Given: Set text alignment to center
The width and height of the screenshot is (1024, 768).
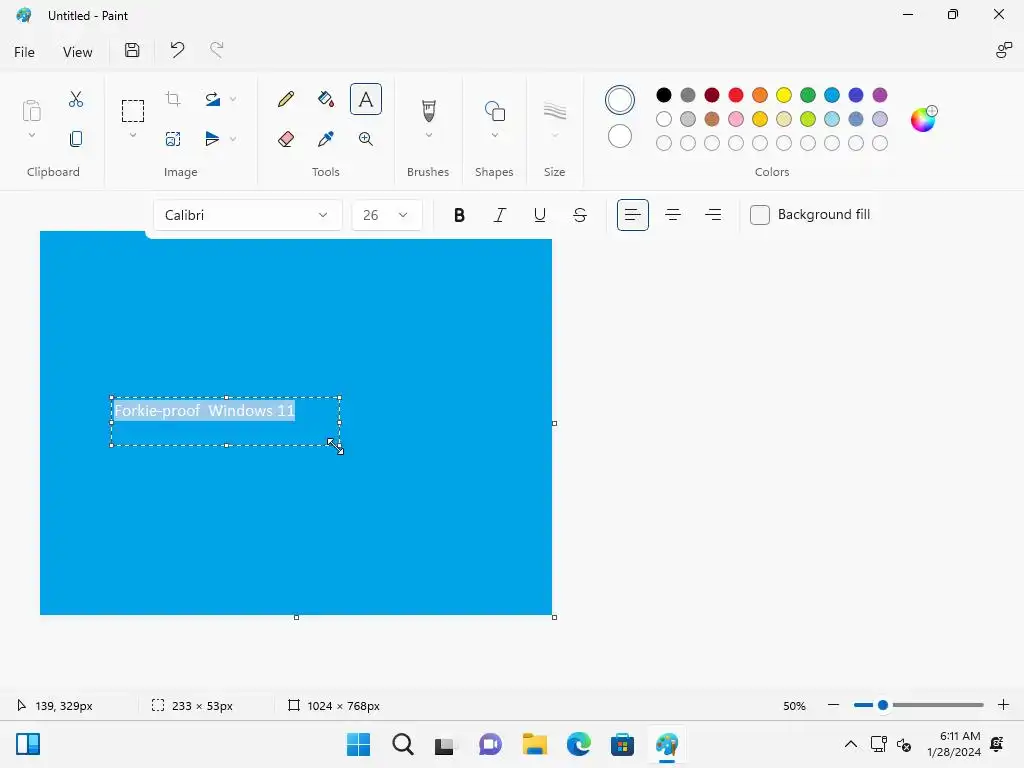Looking at the screenshot, I should point(673,215).
